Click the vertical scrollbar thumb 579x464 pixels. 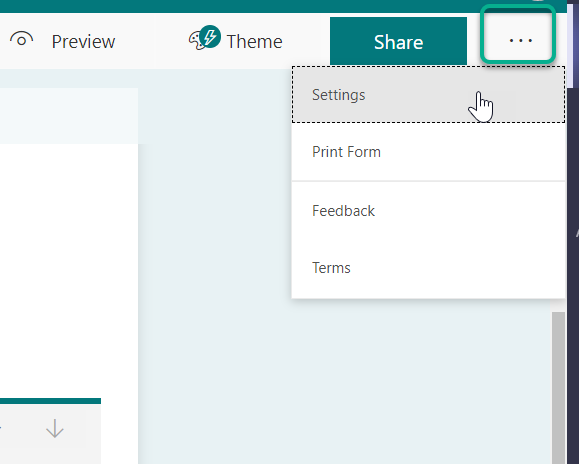(559, 388)
